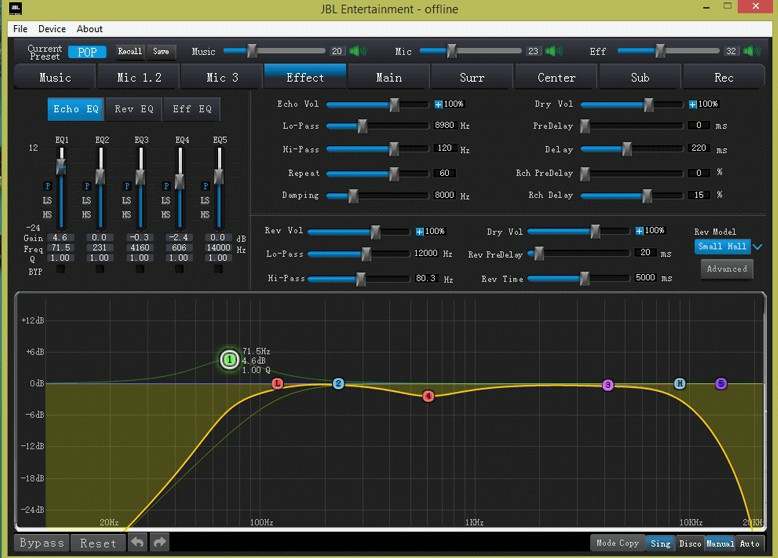
Task: Toggle the EQ1 bypass checkbox
Action: pyautogui.click(x=62, y=270)
